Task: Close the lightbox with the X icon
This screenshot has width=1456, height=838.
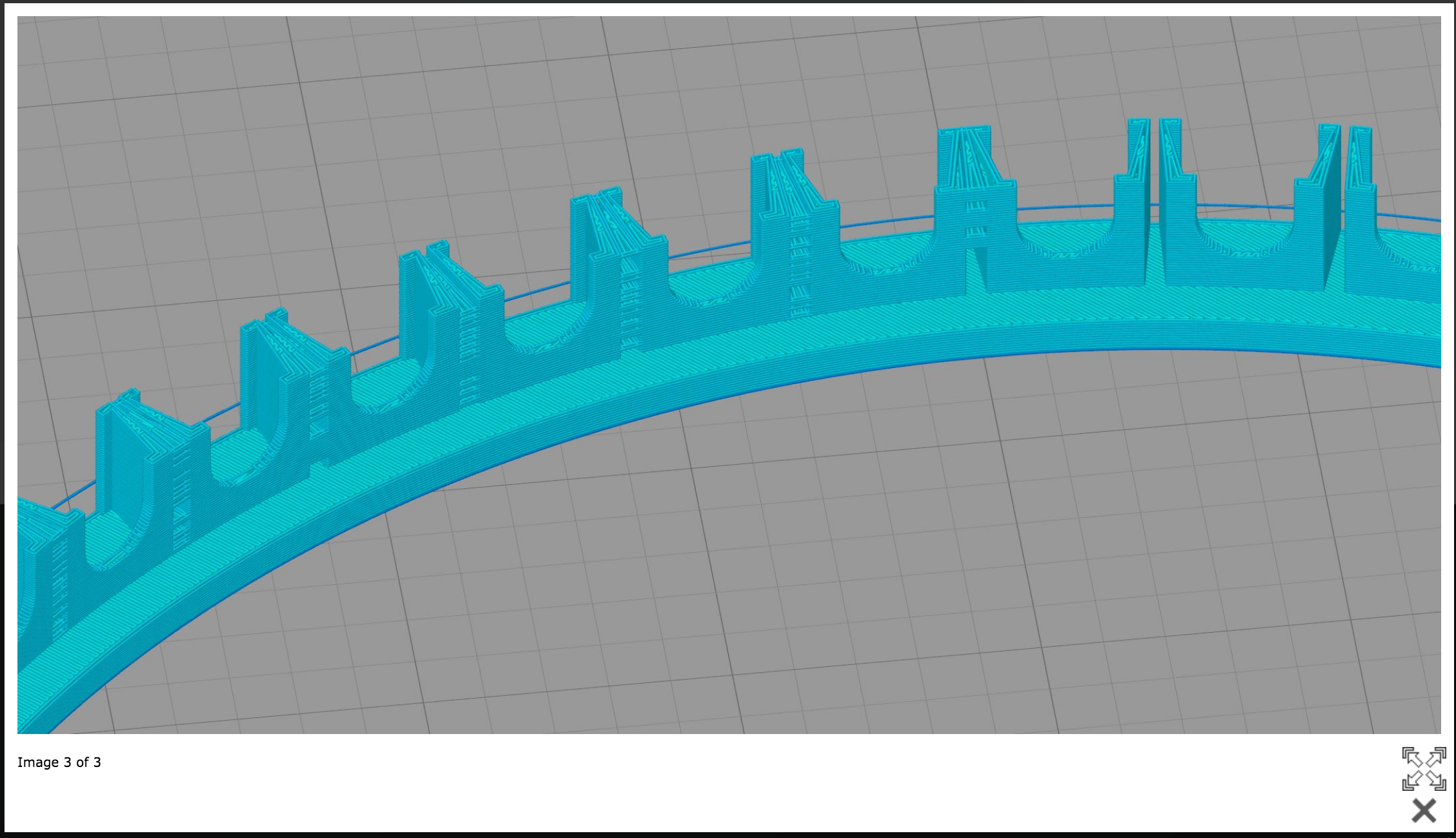Action: tap(1424, 810)
